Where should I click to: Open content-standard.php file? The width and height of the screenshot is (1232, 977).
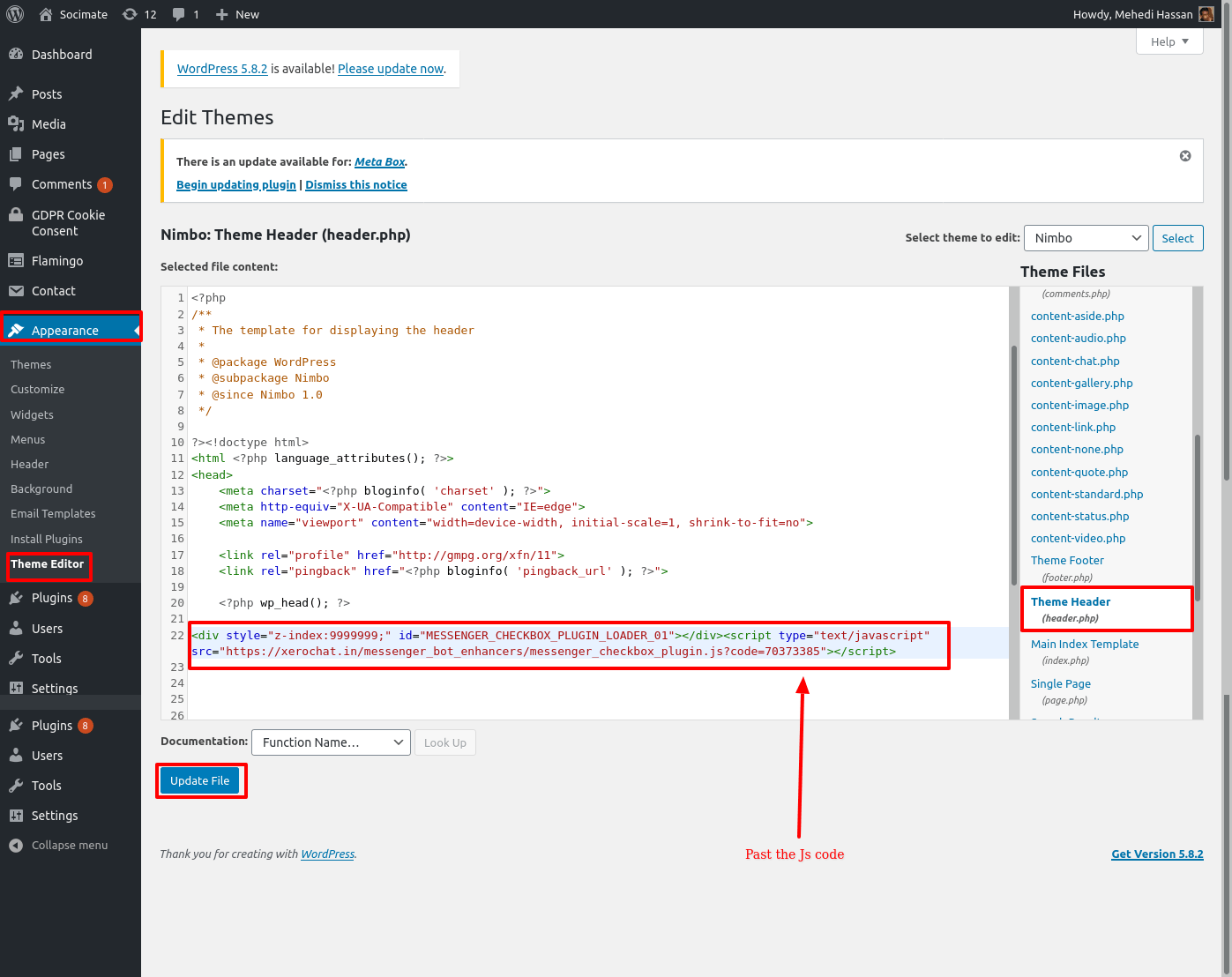point(1087,494)
